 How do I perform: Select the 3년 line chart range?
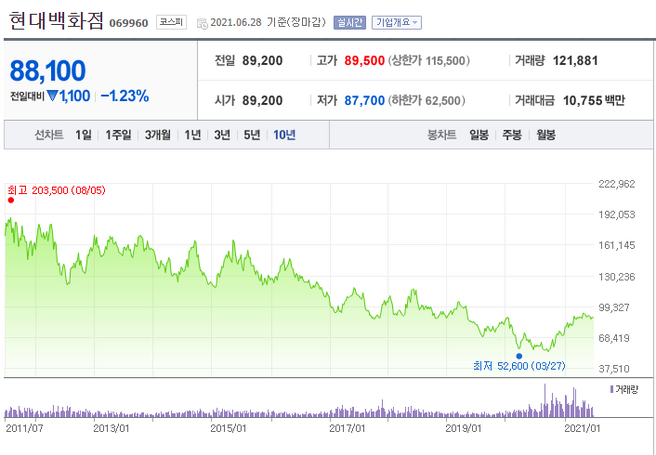click(222, 135)
